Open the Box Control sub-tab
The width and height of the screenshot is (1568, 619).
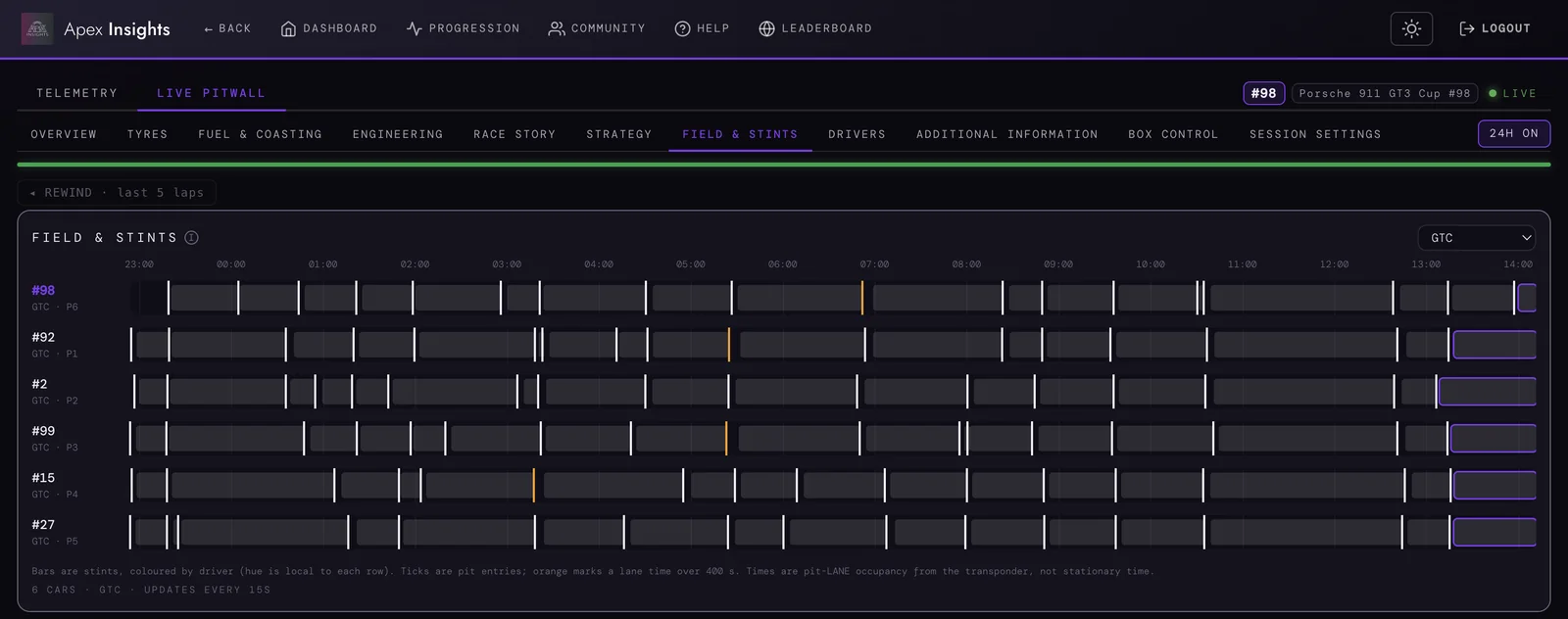1173,134
